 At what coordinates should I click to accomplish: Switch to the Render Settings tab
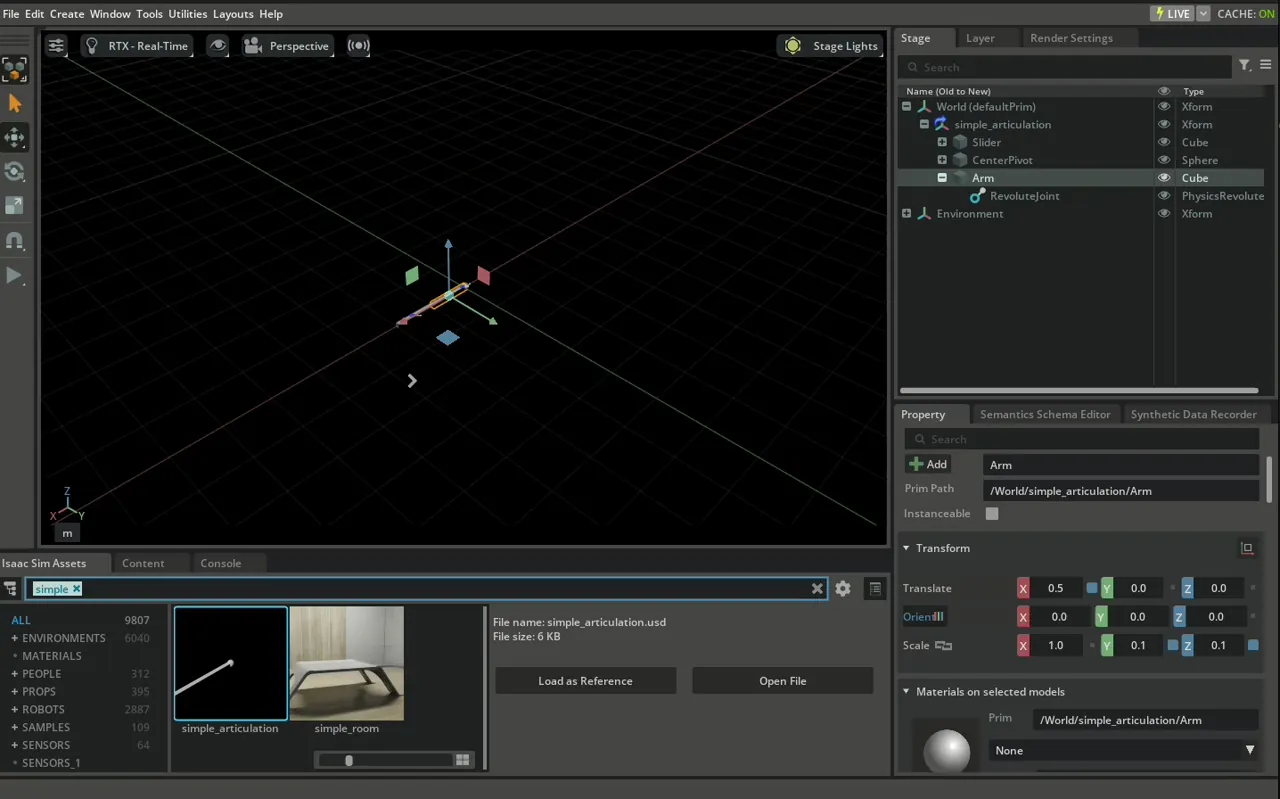(1071, 38)
